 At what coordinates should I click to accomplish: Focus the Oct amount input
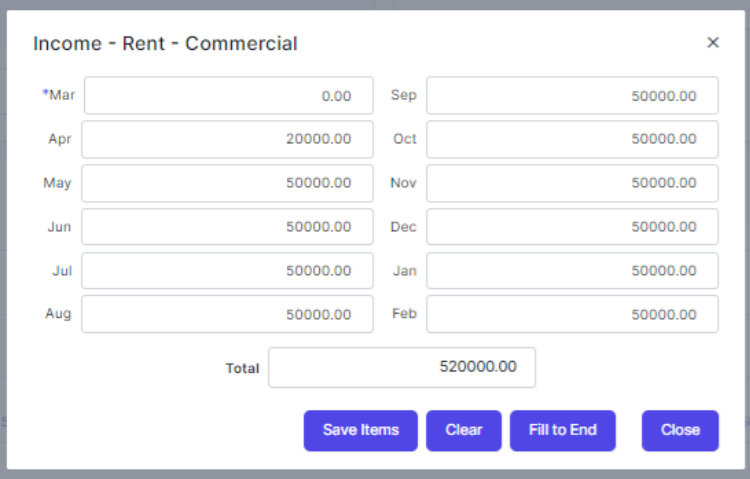click(572, 139)
